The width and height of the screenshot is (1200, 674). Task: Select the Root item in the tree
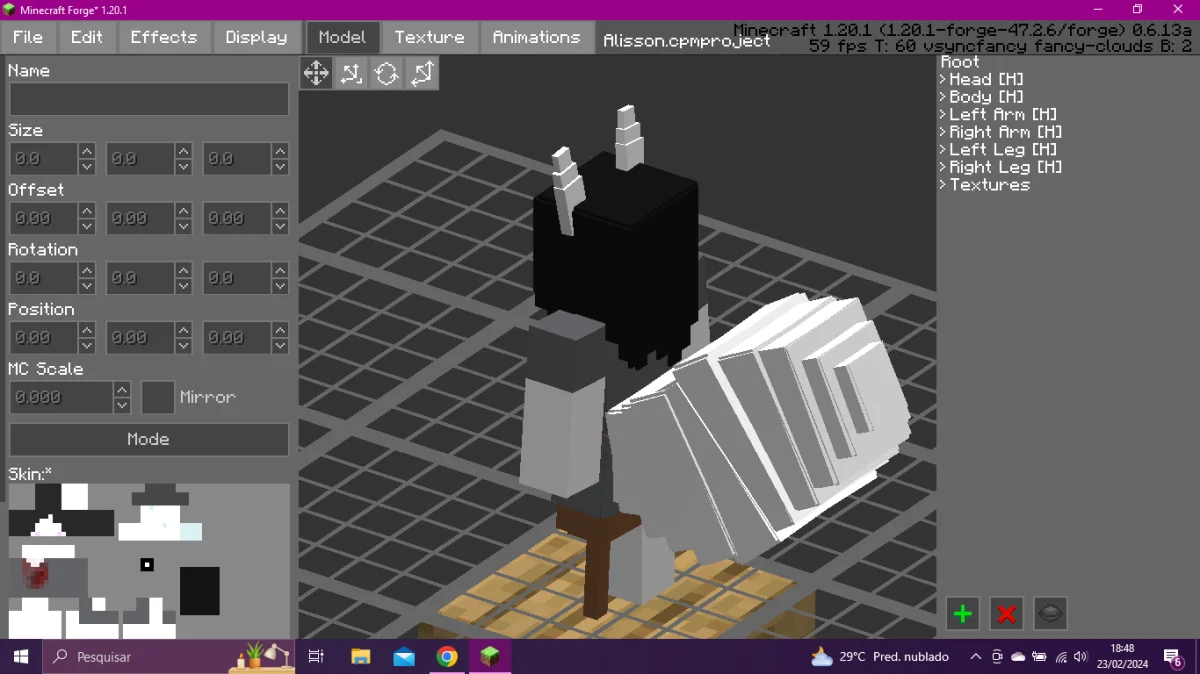(x=960, y=62)
